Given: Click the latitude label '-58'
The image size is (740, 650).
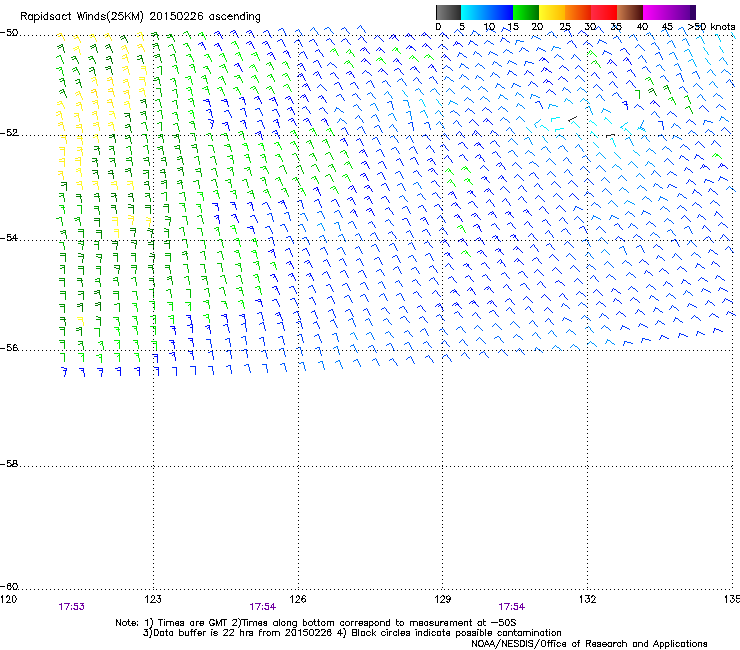Looking at the screenshot, I should 9,464.
